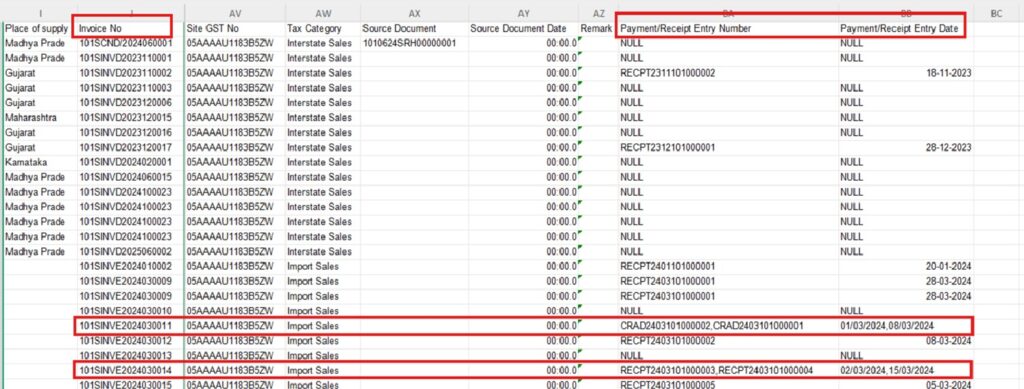Viewport: 1024px width, 389px height.
Task: Select invoice cell 101SINVD2025060002
Action: pos(131,252)
